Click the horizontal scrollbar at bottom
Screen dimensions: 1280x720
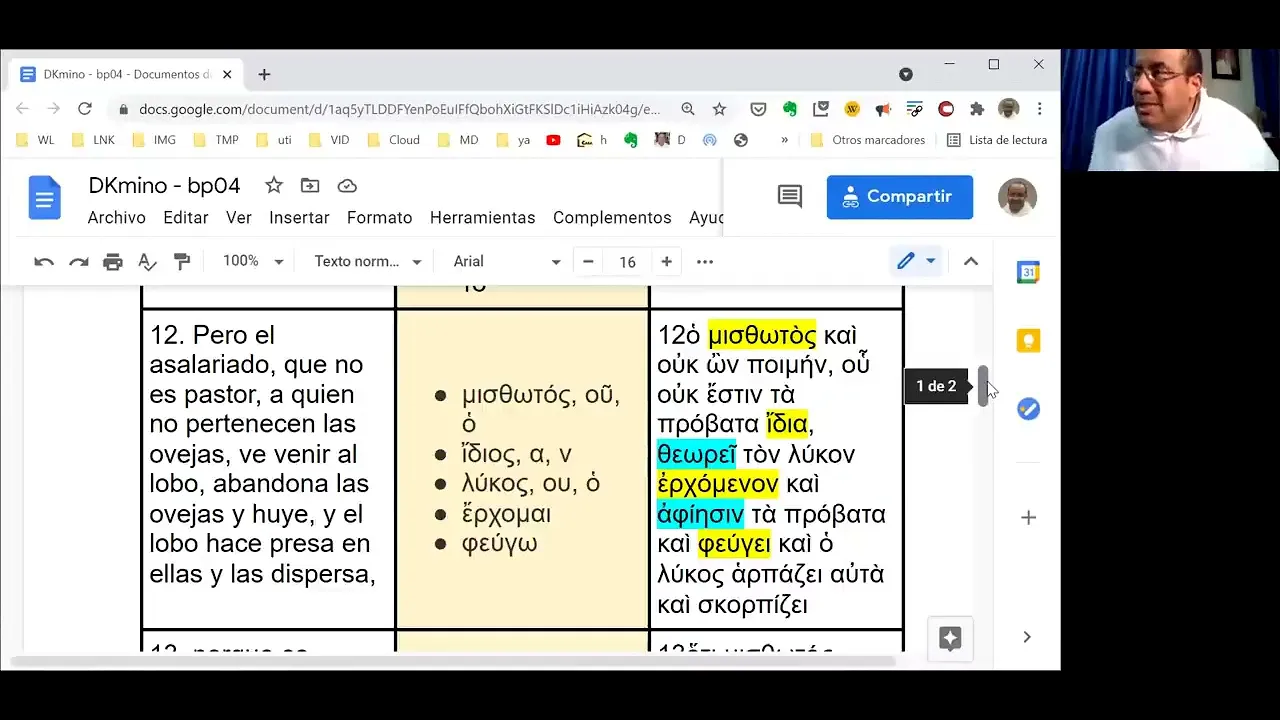[453, 662]
